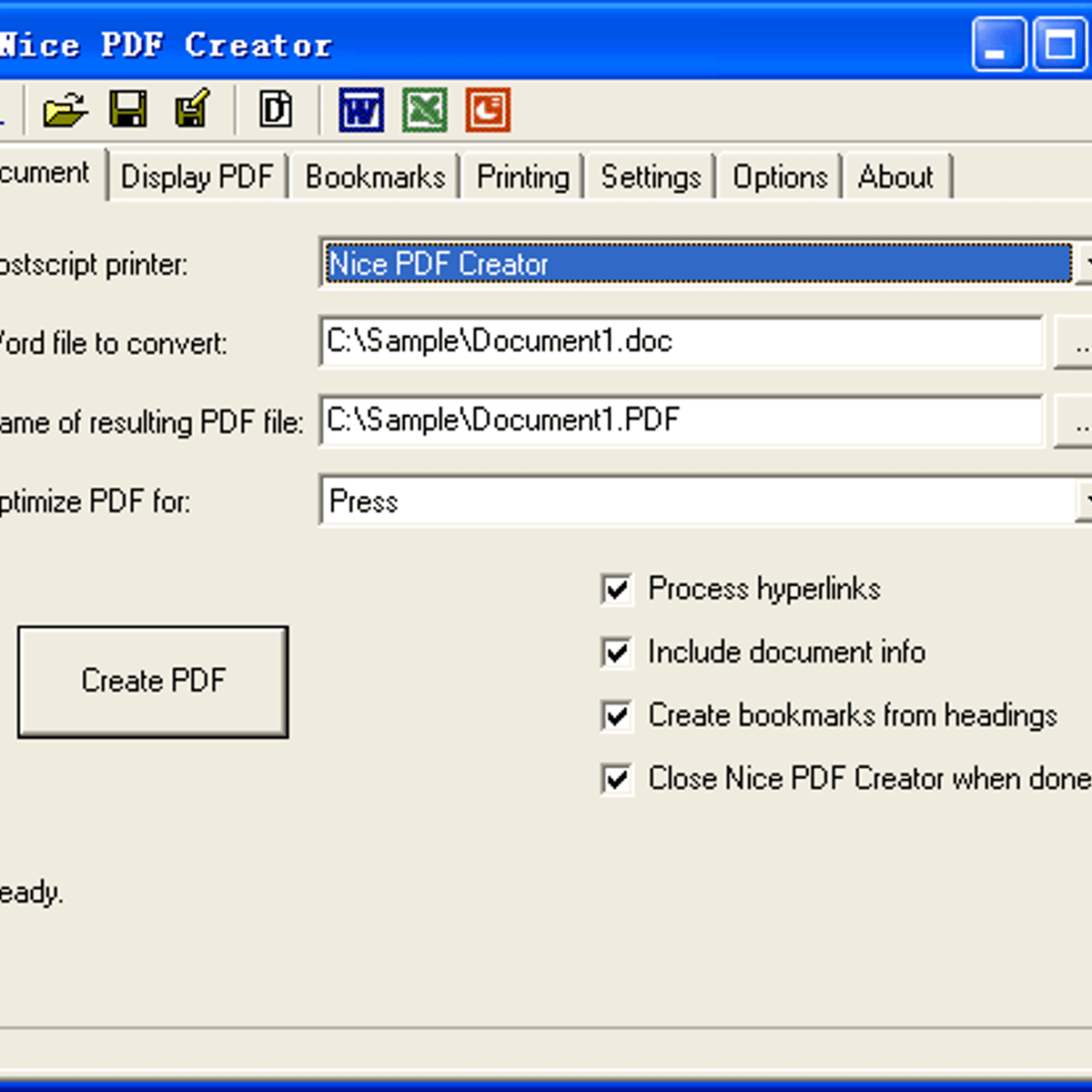Screen dimensions: 1092x1092
Task: Disable Create bookmarks from headings
Action: 617,715
